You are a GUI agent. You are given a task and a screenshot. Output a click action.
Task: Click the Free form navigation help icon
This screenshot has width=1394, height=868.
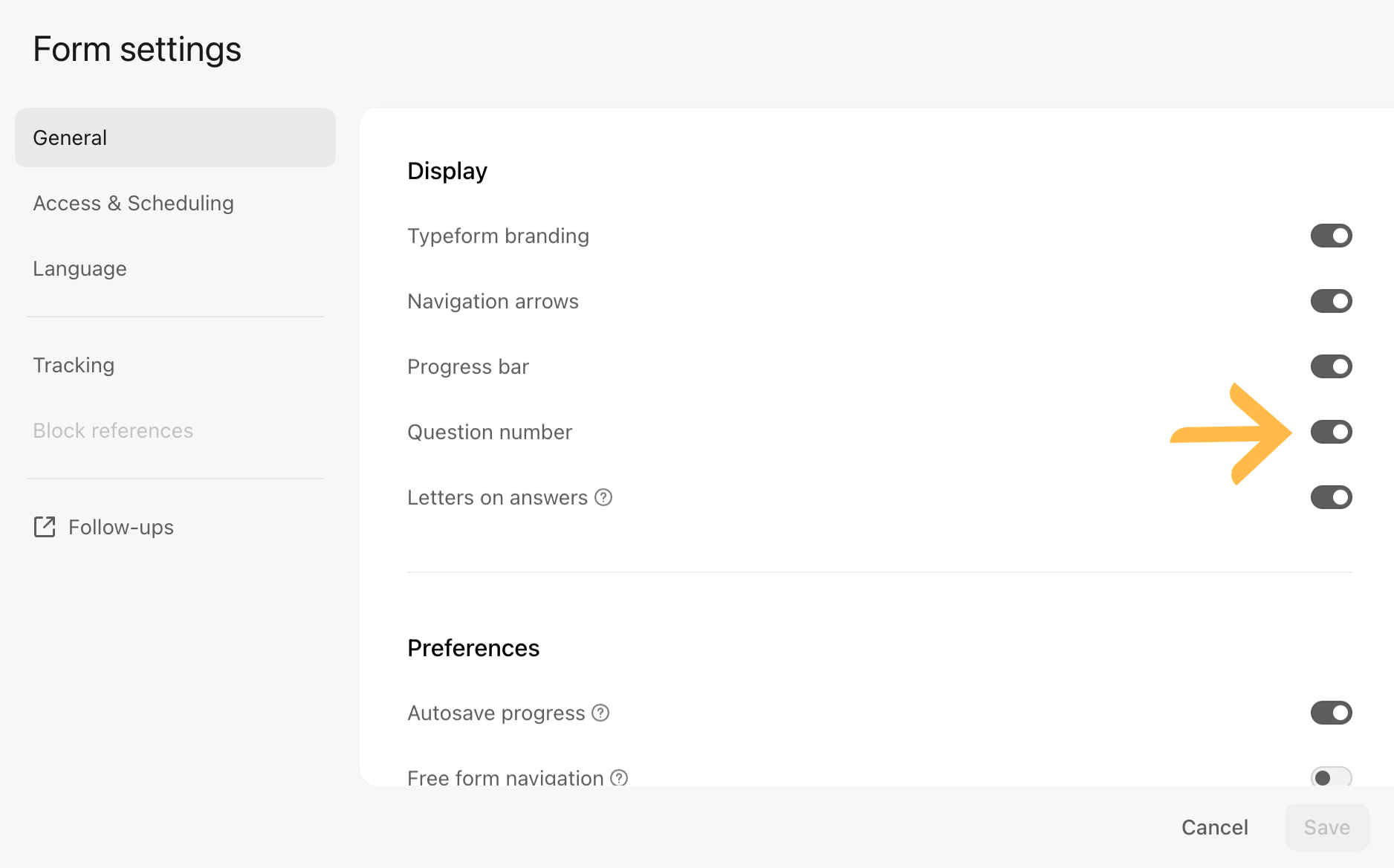619,777
